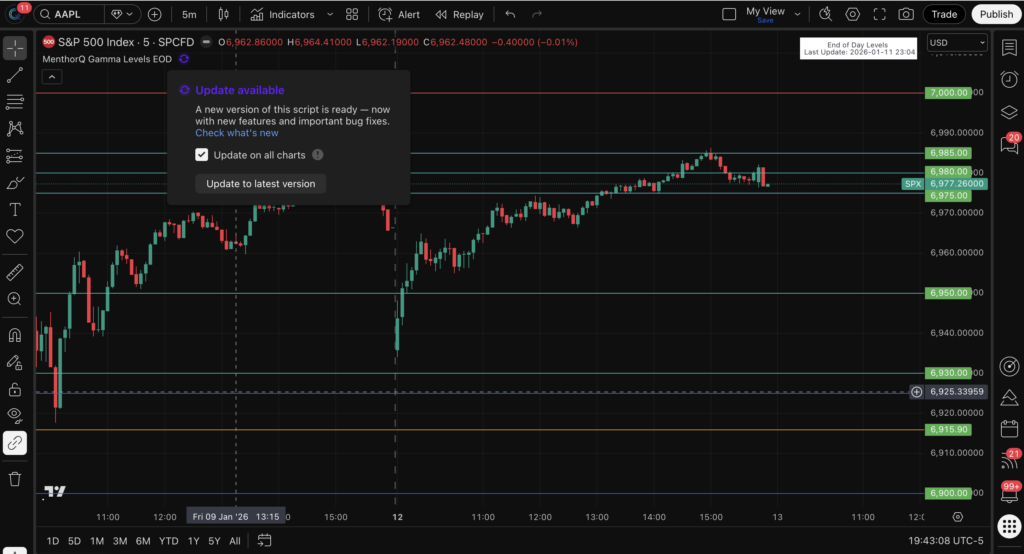Open the apps grid icon in right sidebar
Screen dimensions: 1024x554
[1009, 526]
